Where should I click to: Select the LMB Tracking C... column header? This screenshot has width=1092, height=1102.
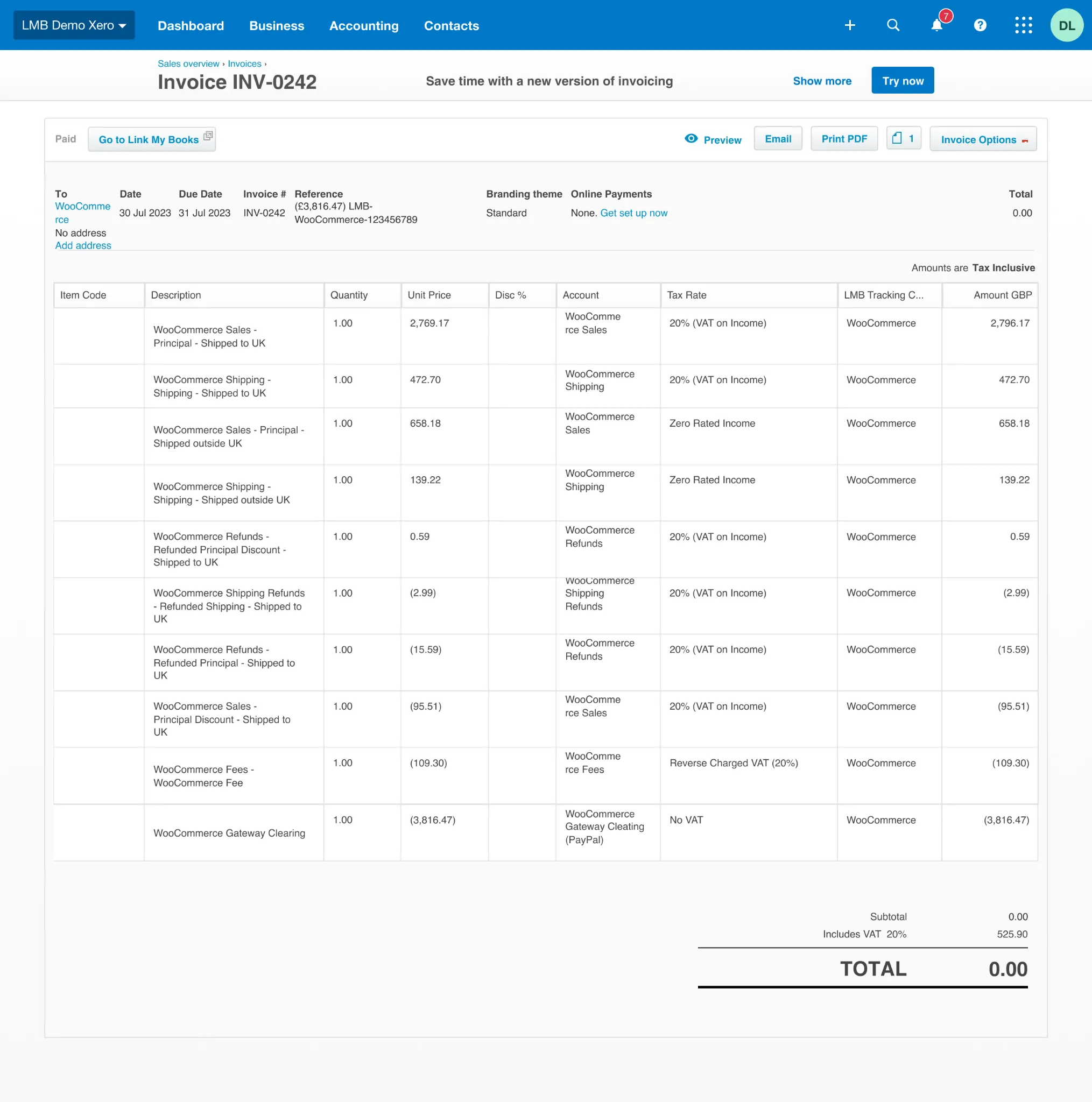pos(890,295)
